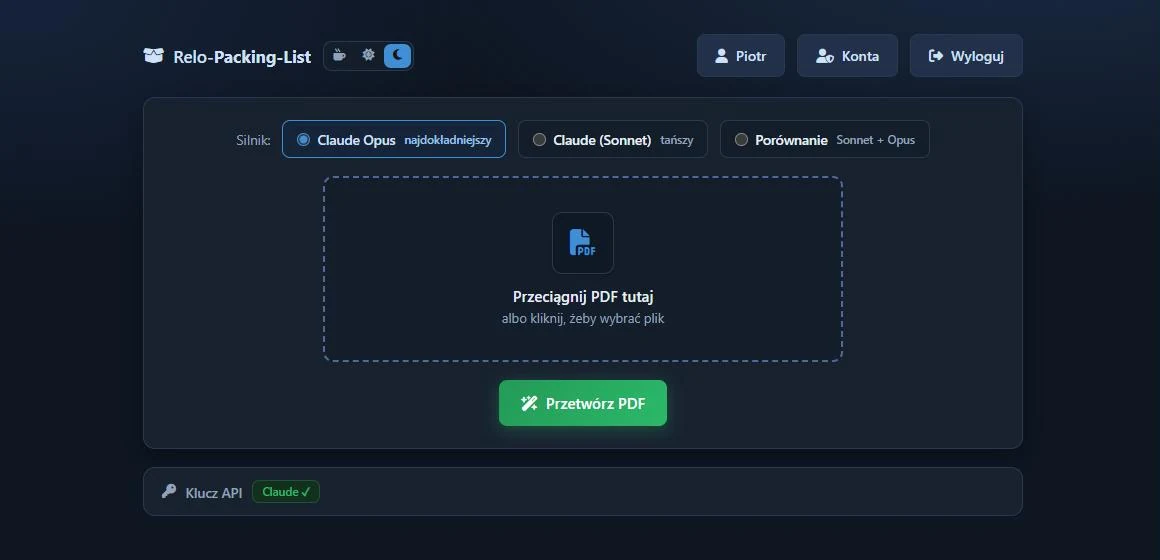1160x560 pixels.
Task: Log out with Wyloguj button
Action: [x=965, y=55]
